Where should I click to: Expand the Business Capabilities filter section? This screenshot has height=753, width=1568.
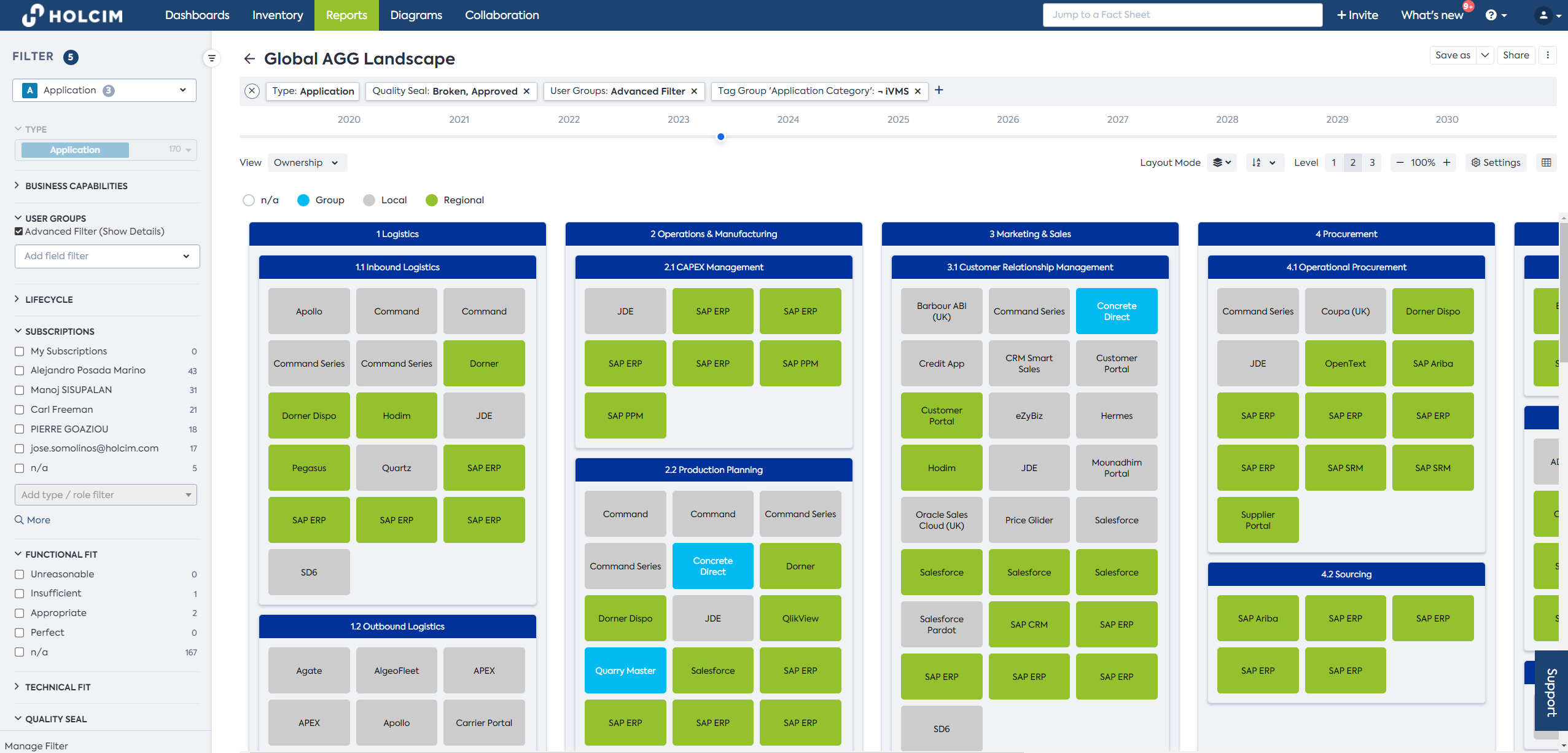point(71,186)
